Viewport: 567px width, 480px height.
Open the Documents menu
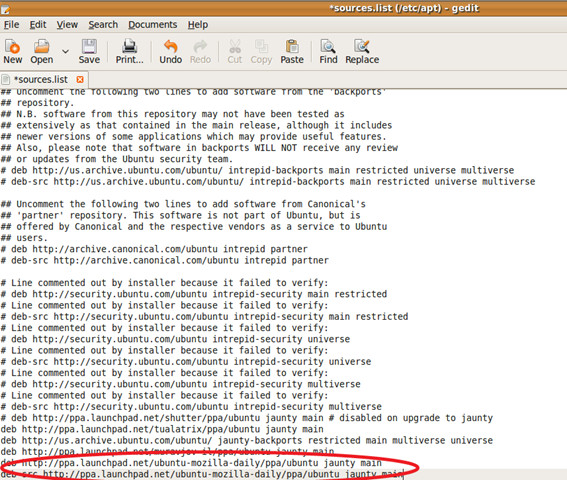(153, 25)
